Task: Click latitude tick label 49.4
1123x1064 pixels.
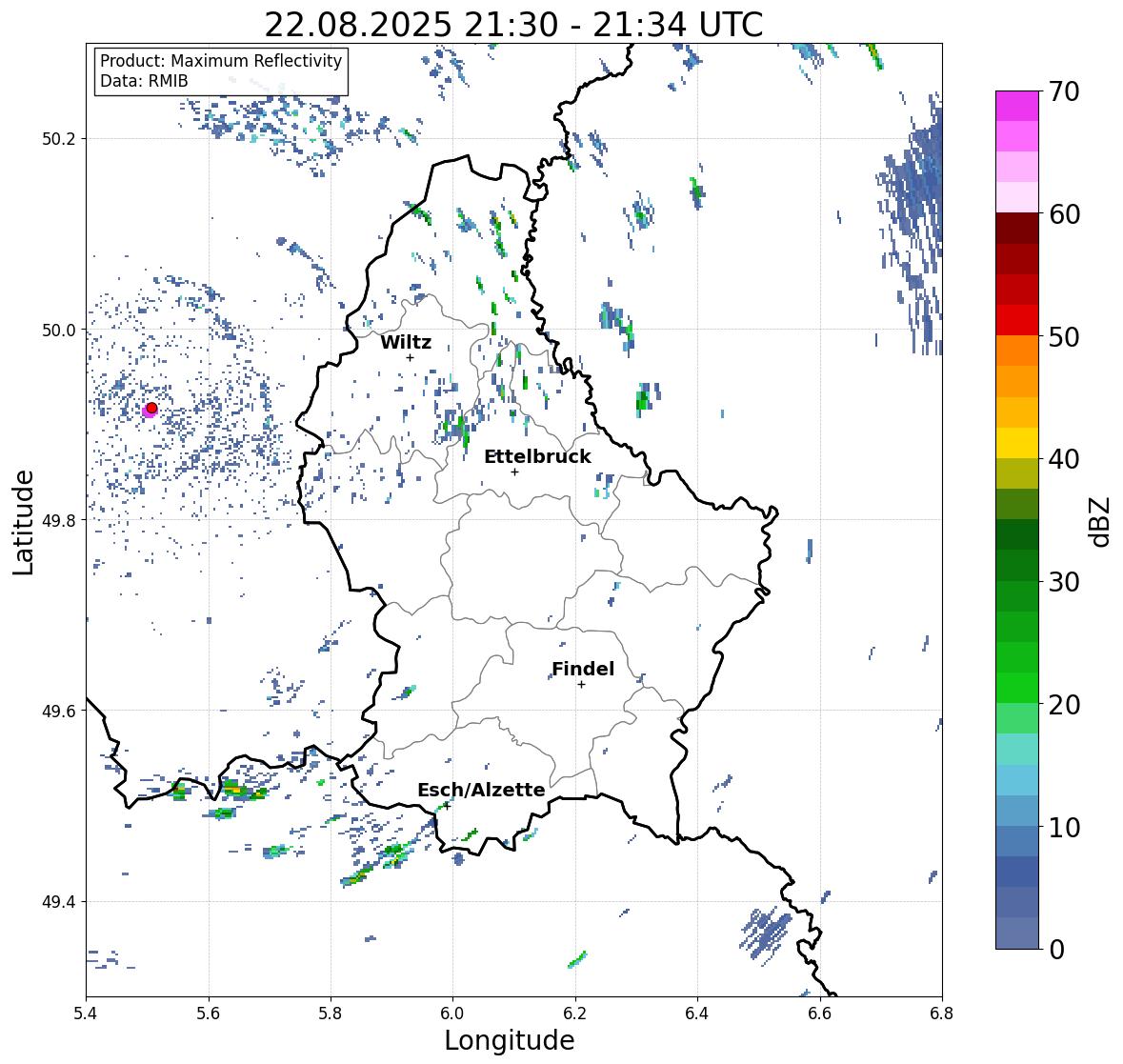Action: tap(59, 902)
